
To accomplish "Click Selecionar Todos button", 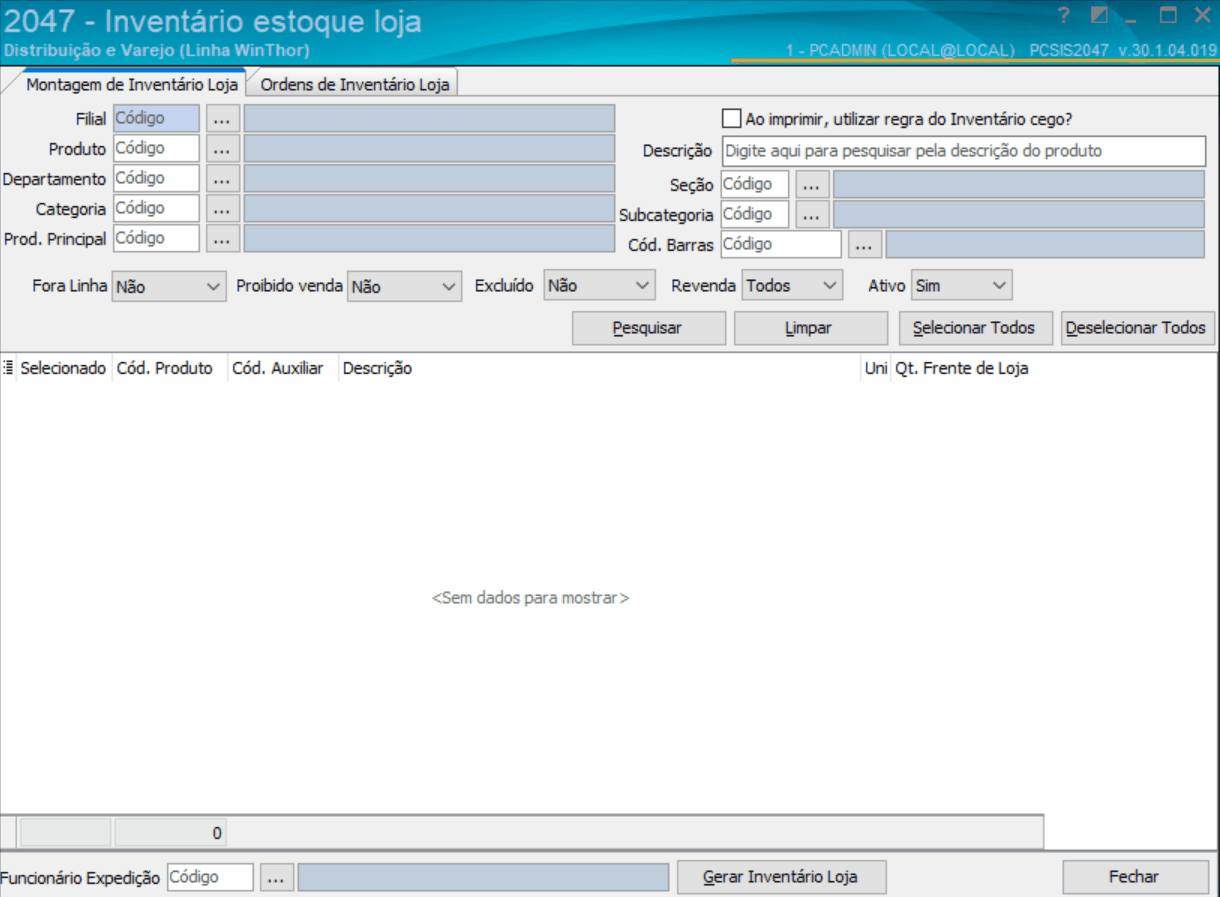I will coord(976,328).
